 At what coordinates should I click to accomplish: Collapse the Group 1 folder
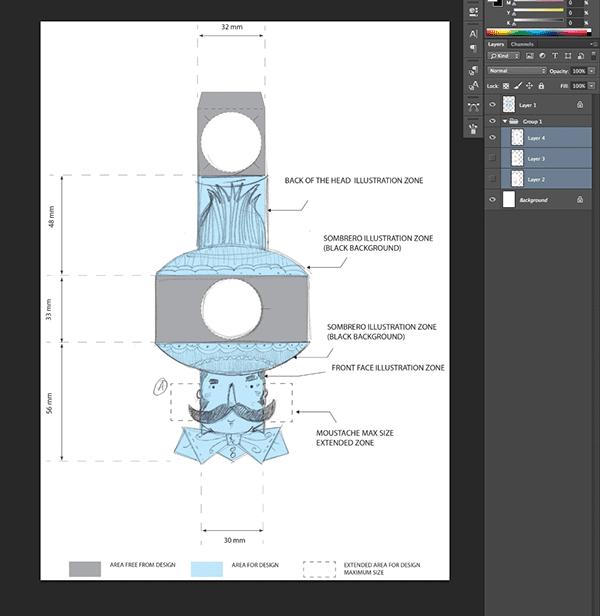(x=502, y=121)
